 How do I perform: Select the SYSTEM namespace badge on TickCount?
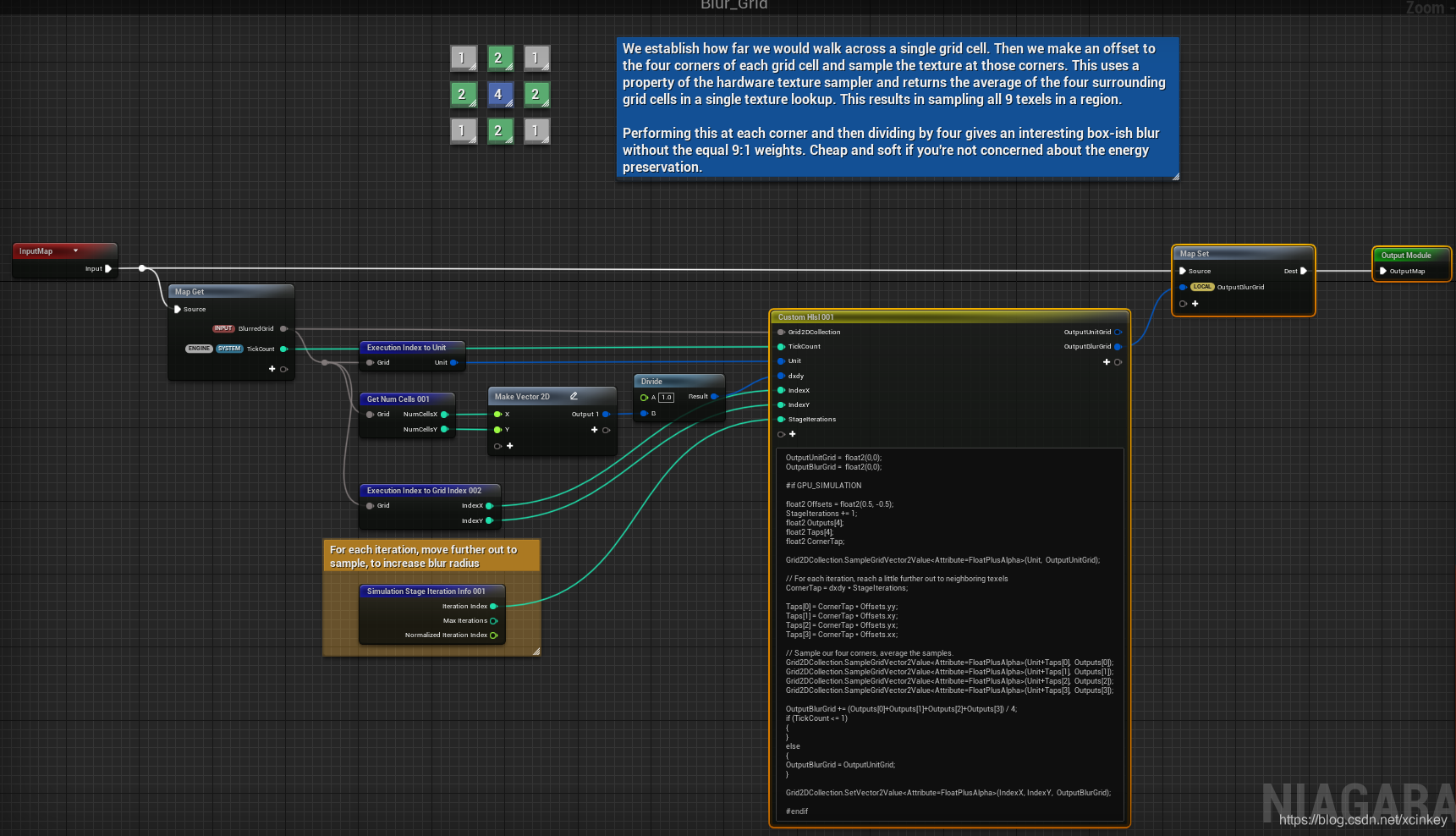click(x=229, y=349)
